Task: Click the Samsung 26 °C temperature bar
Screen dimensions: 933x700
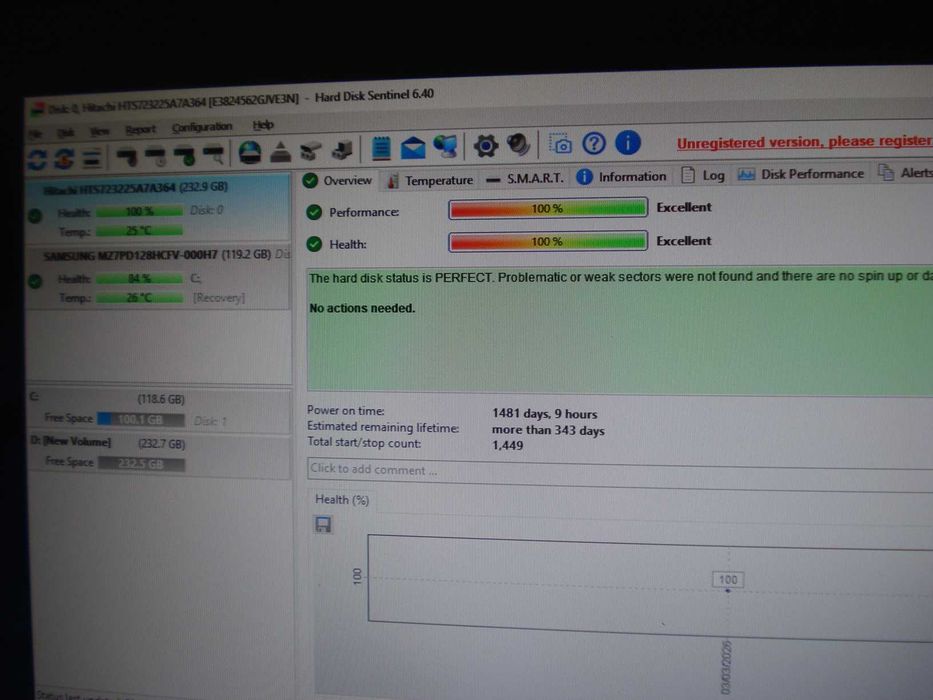Action: (139, 298)
